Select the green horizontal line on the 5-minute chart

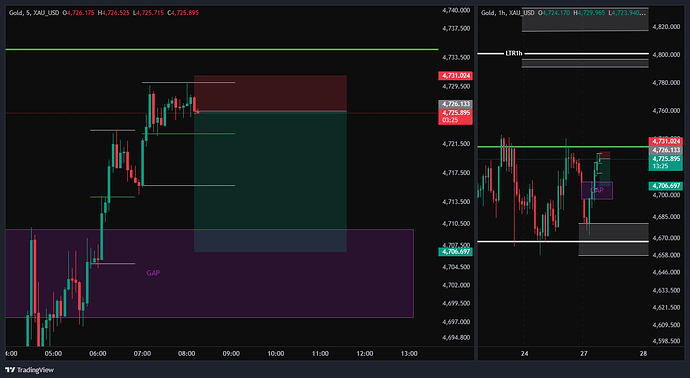tap(222, 49)
